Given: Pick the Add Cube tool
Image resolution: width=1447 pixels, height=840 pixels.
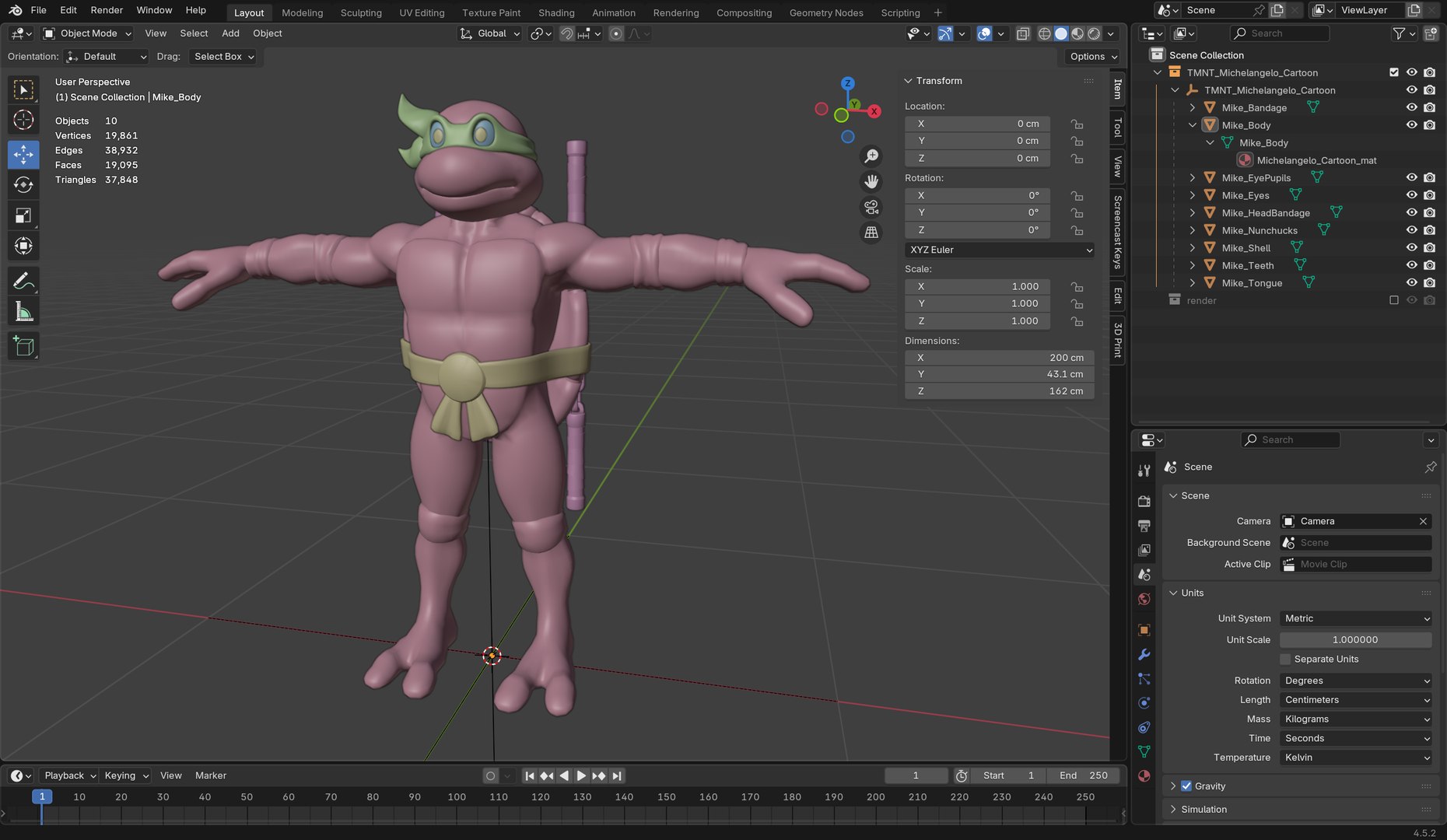Looking at the screenshot, I should click(23, 346).
